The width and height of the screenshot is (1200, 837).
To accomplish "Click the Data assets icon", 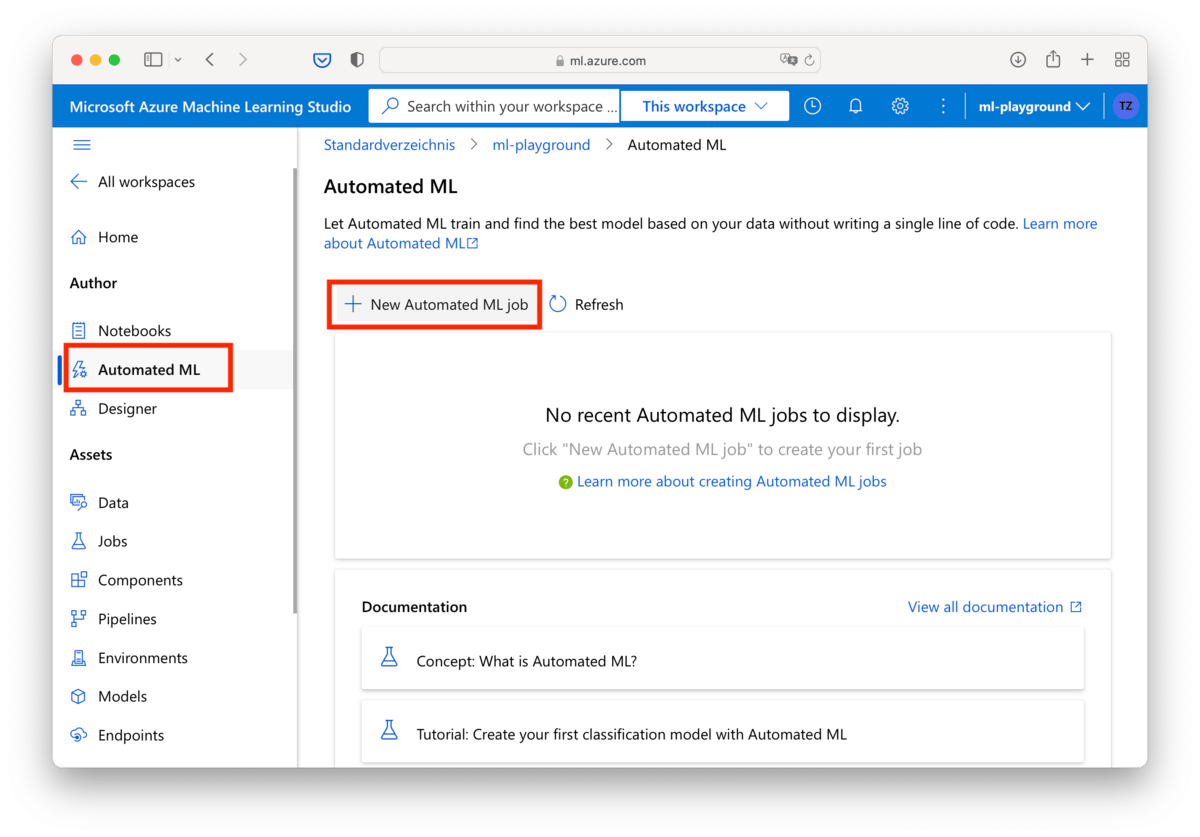I will 78,502.
